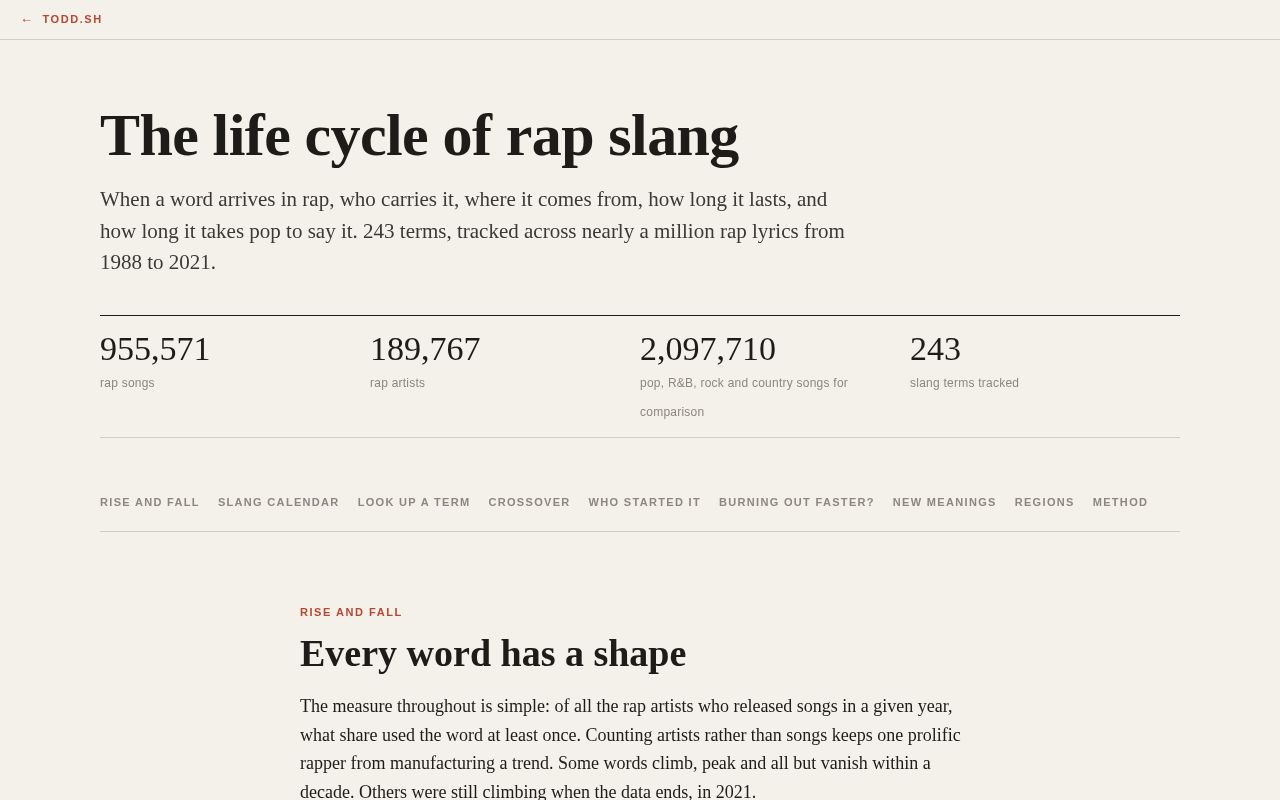Screen dimensions: 1280x800
Task: Go to Look Up a Term
Action: pyautogui.click(x=414, y=502)
